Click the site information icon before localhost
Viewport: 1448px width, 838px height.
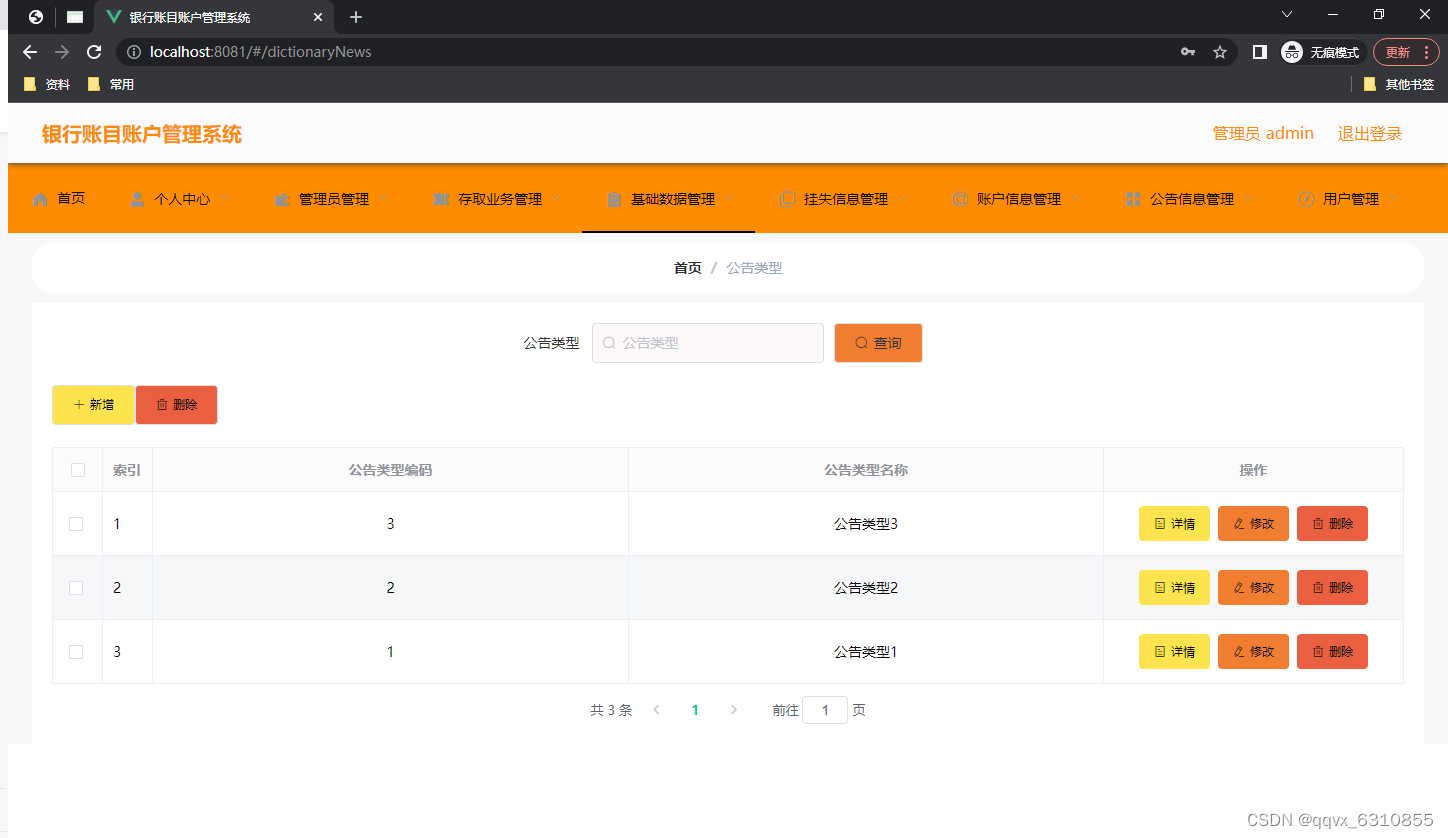(x=133, y=52)
